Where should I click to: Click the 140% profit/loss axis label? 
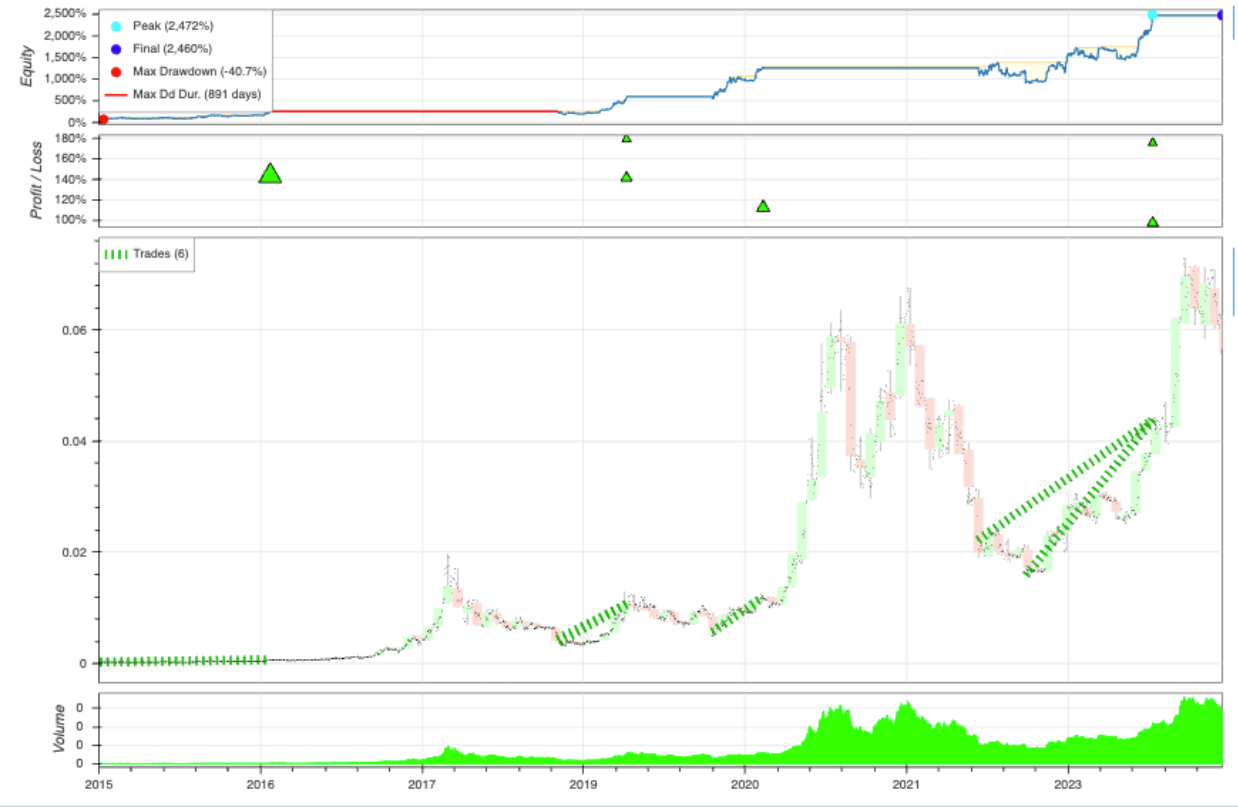click(70, 180)
